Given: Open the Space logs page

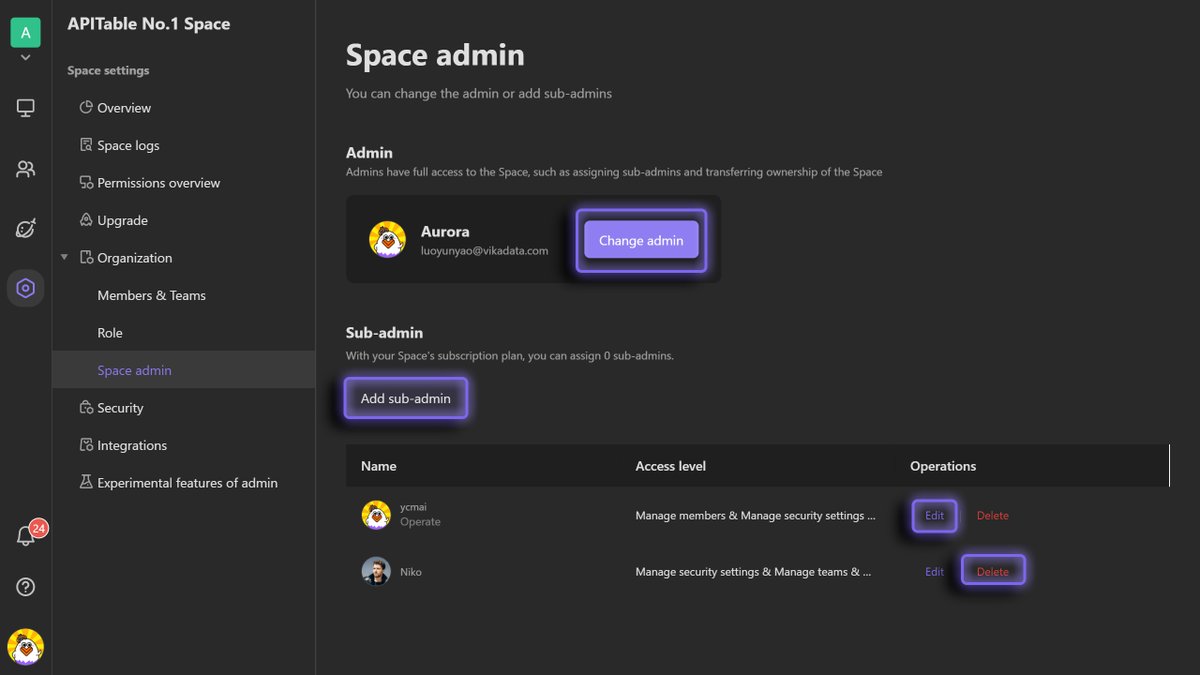Looking at the screenshot, I should coord(128,144).
